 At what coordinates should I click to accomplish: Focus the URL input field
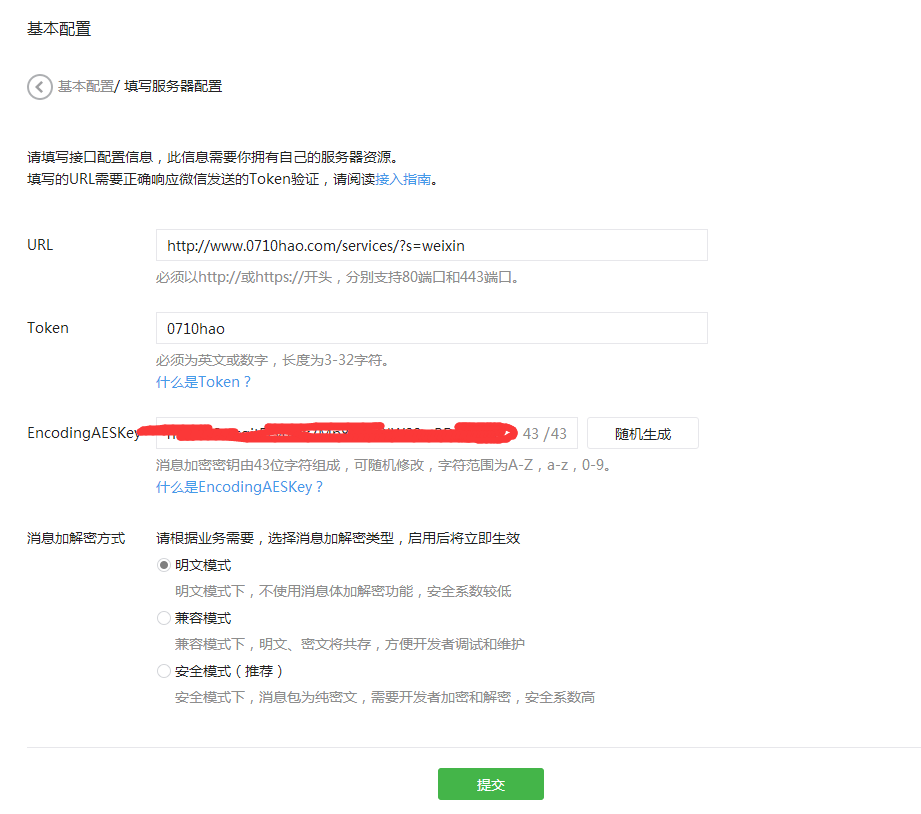point(431,245)
